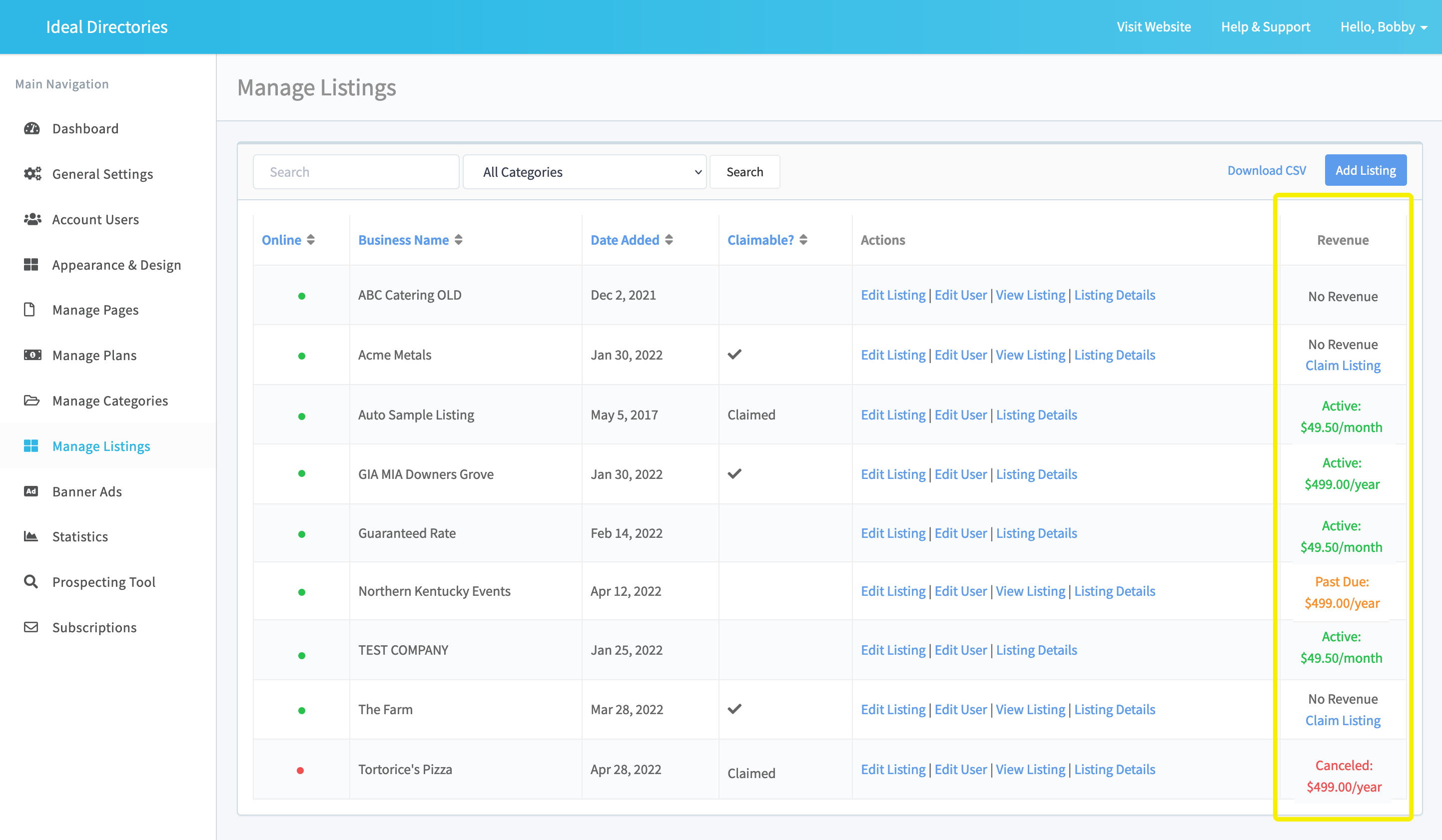Select Statistics in the navigation
The height and width of the screenshot is (840, 1442).
click(x=80, y=536)
